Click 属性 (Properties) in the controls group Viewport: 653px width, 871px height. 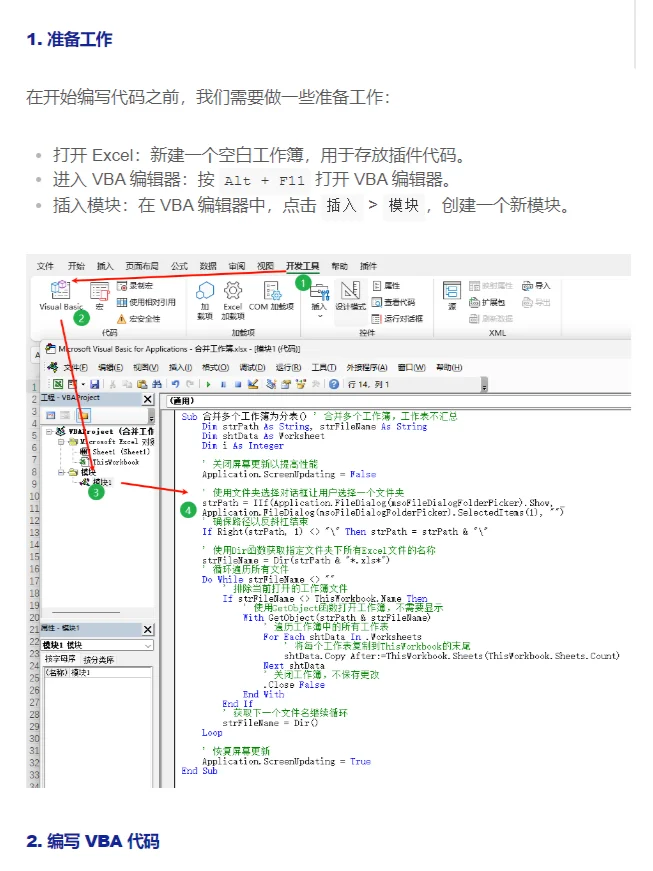386,286
